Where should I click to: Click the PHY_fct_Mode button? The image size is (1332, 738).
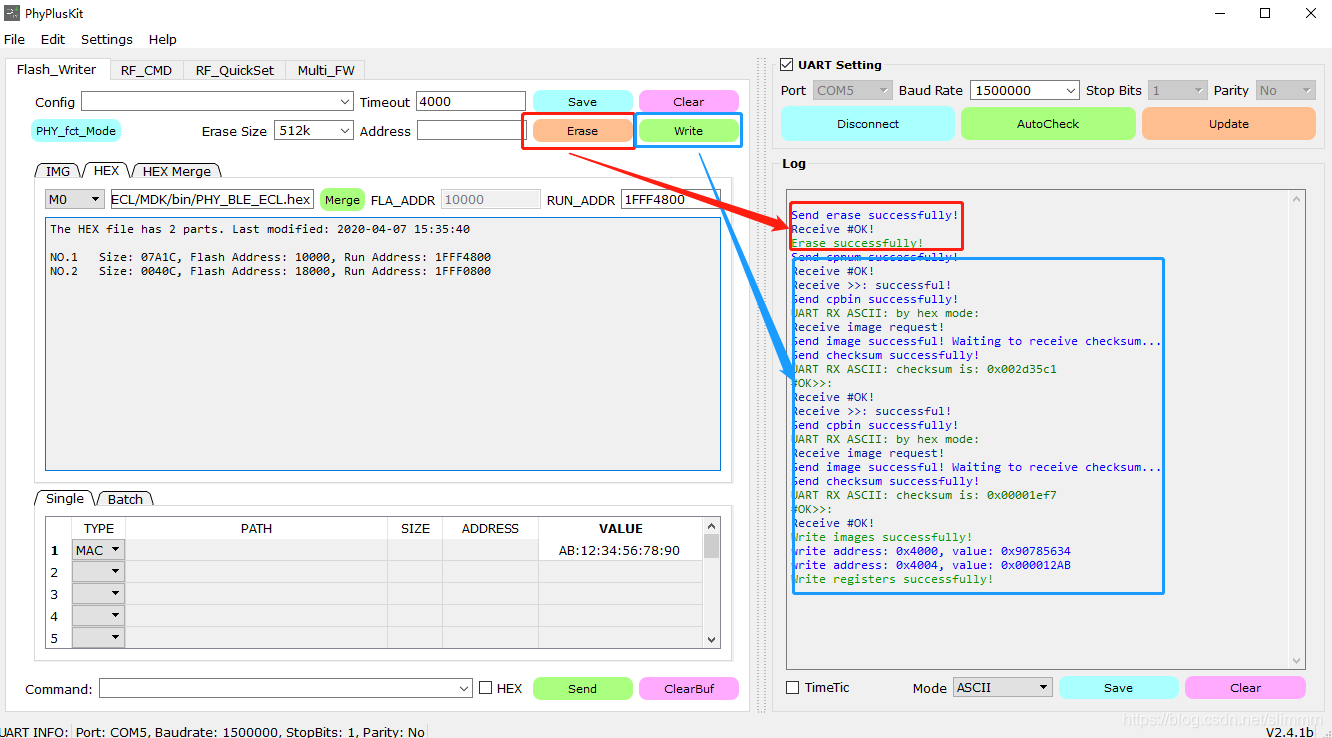coord(76,131)
